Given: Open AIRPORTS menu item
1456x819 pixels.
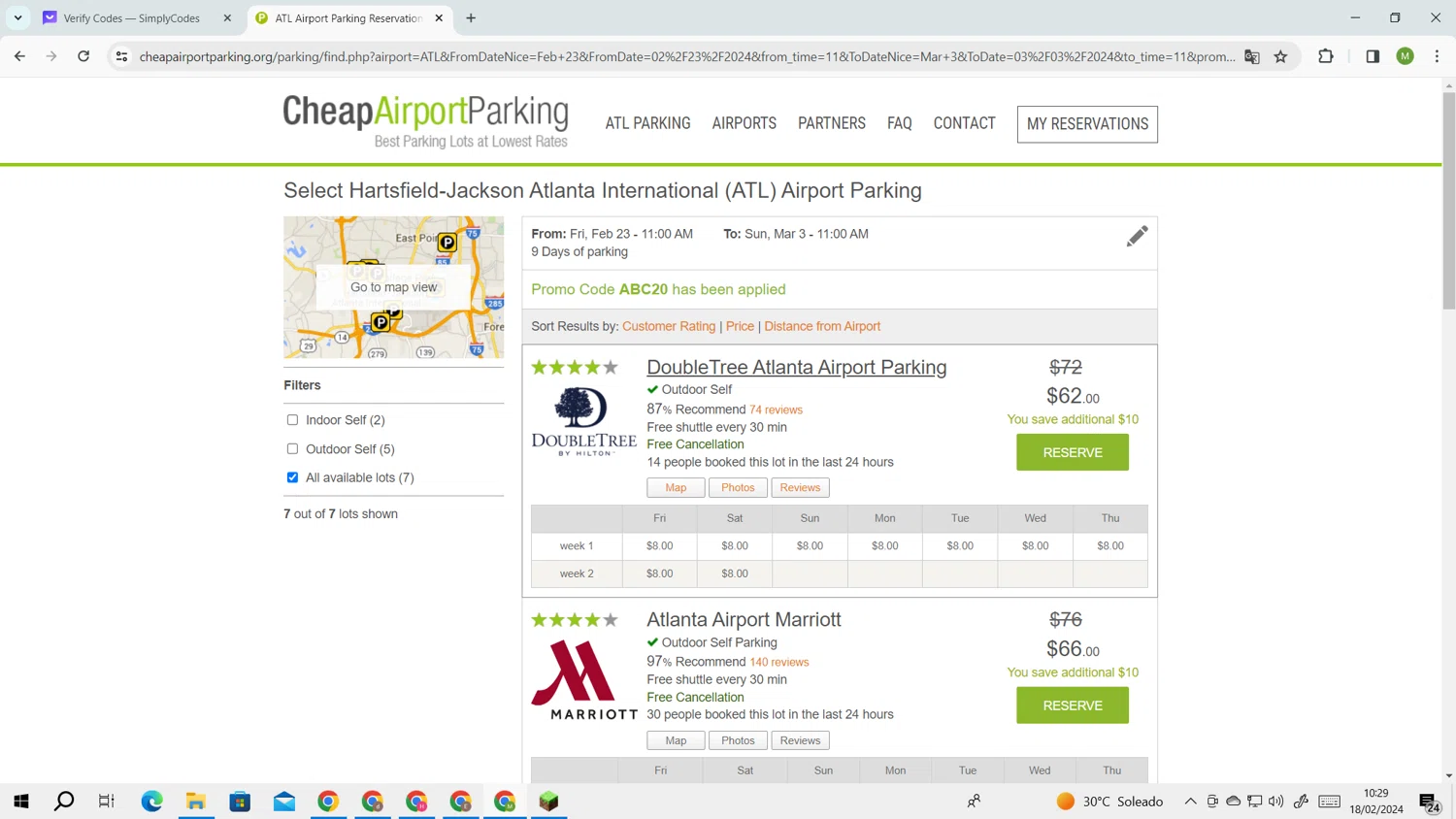Looking at the screenshot, I should coord(744,123).
